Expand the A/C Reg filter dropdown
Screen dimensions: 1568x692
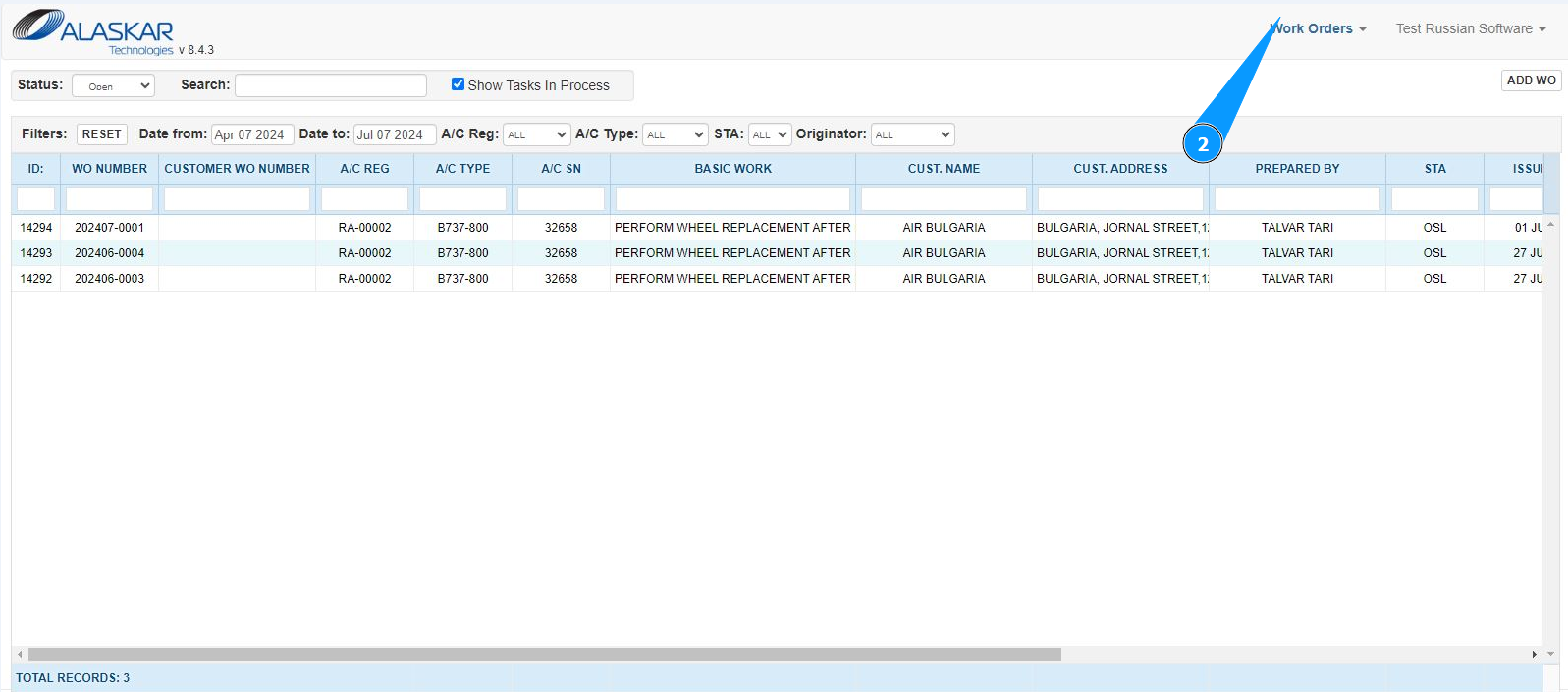[x=536, y=134]
